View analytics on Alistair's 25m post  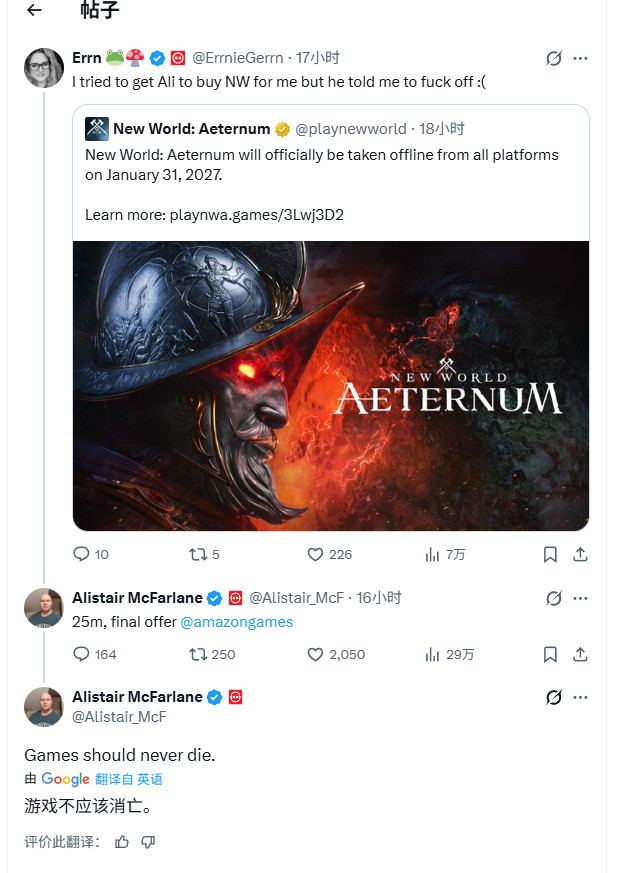click(x=433, y=654)
